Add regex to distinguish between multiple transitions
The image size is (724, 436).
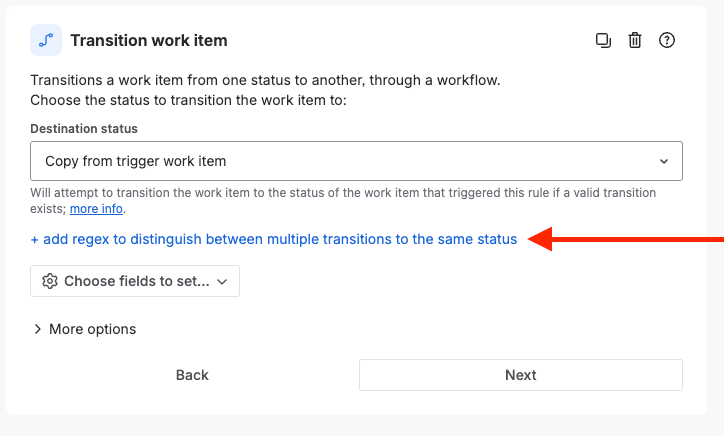point(274,240)
